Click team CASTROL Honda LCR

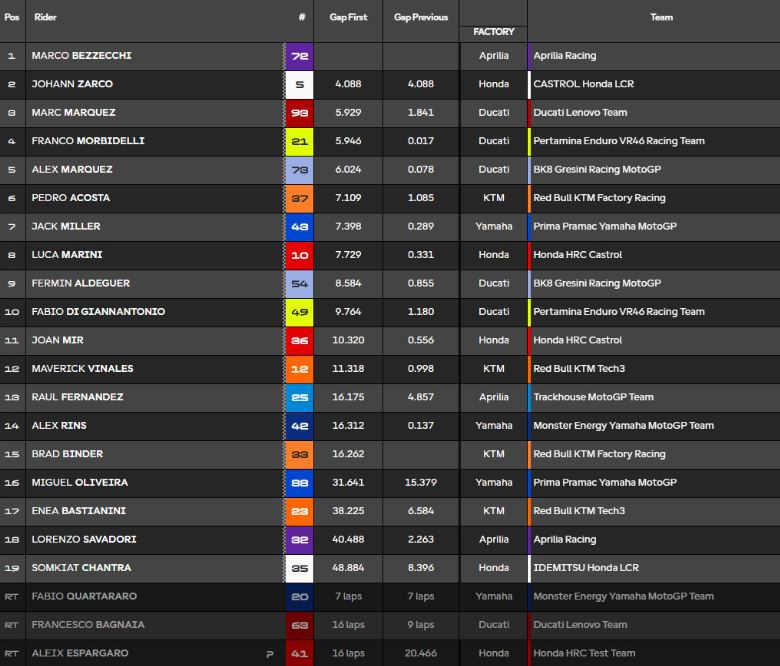(x=584, y=84)
